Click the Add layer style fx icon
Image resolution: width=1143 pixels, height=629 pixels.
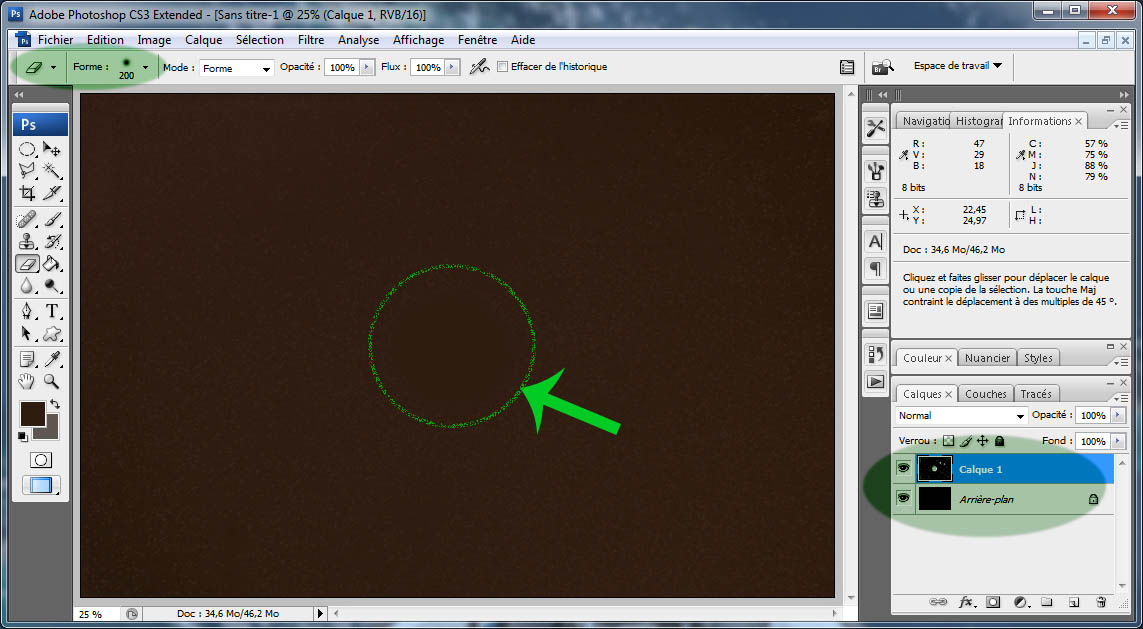pyautogui.click(x=966, y=602)
